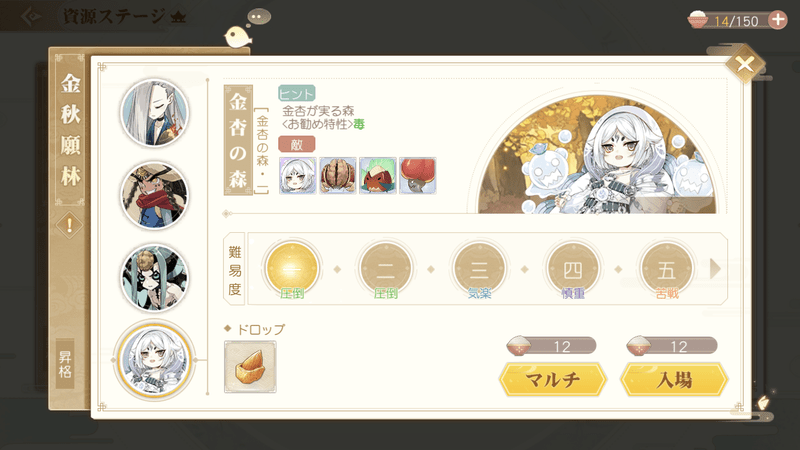This screenshot has height=450, width=800.
Task: View the red bird enemy icon
Action: click(x=378, y=176)
